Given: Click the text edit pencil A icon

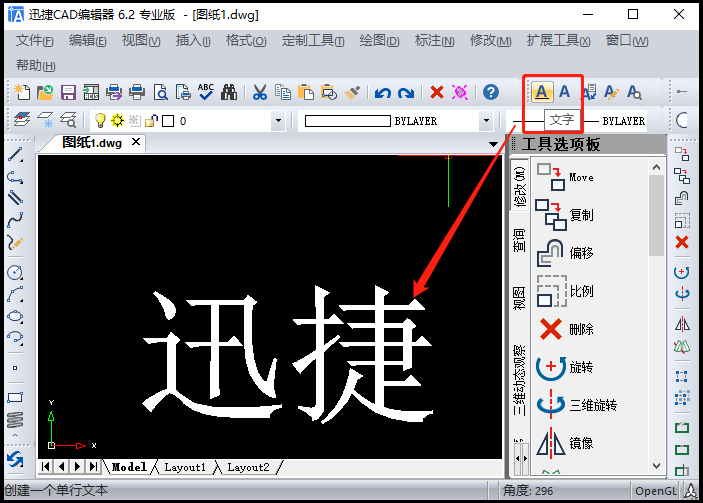Looking at the screenshot, I should [611, 92].
